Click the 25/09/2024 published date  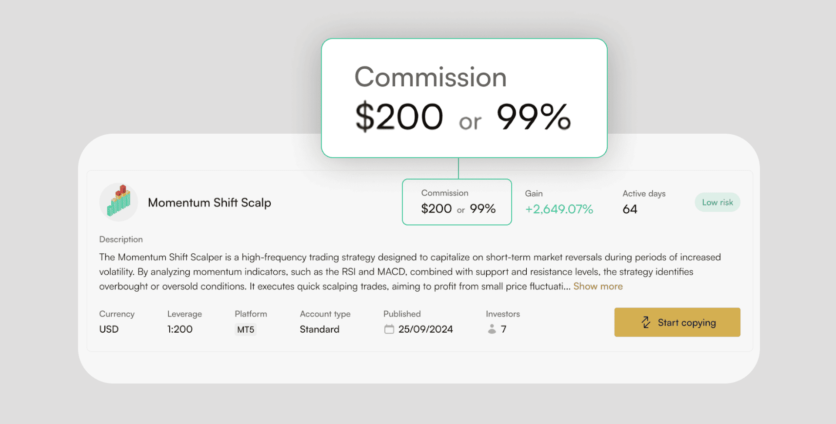[426, 329]
